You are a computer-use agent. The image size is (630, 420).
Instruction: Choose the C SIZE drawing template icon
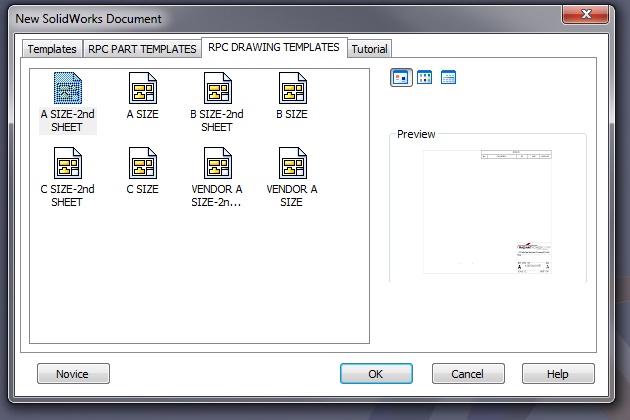click(143, 163)
